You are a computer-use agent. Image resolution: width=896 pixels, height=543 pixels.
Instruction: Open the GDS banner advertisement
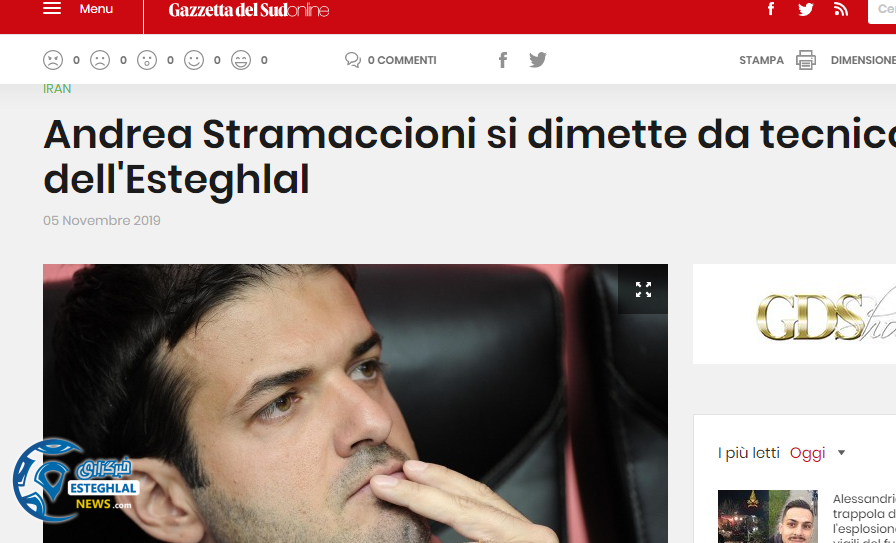[x=794, y=314]
